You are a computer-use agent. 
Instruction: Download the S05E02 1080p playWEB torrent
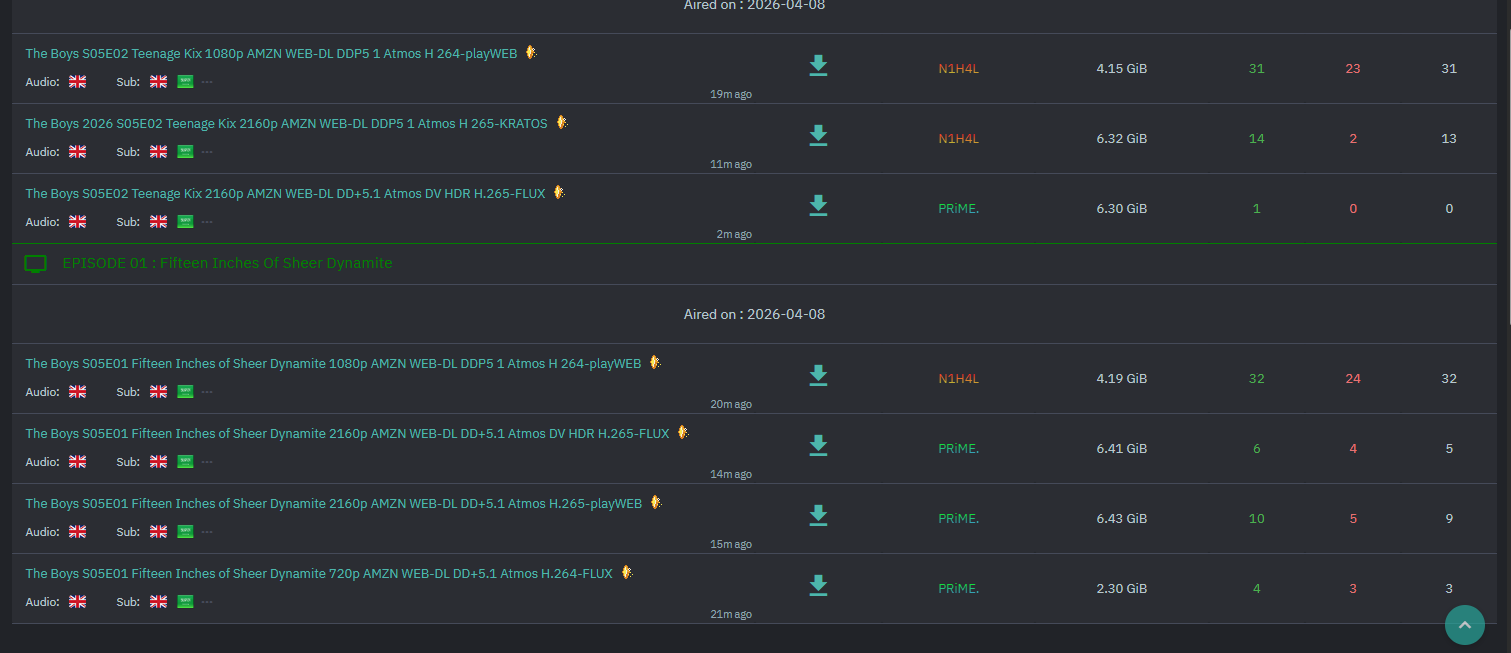click(818, 66)
